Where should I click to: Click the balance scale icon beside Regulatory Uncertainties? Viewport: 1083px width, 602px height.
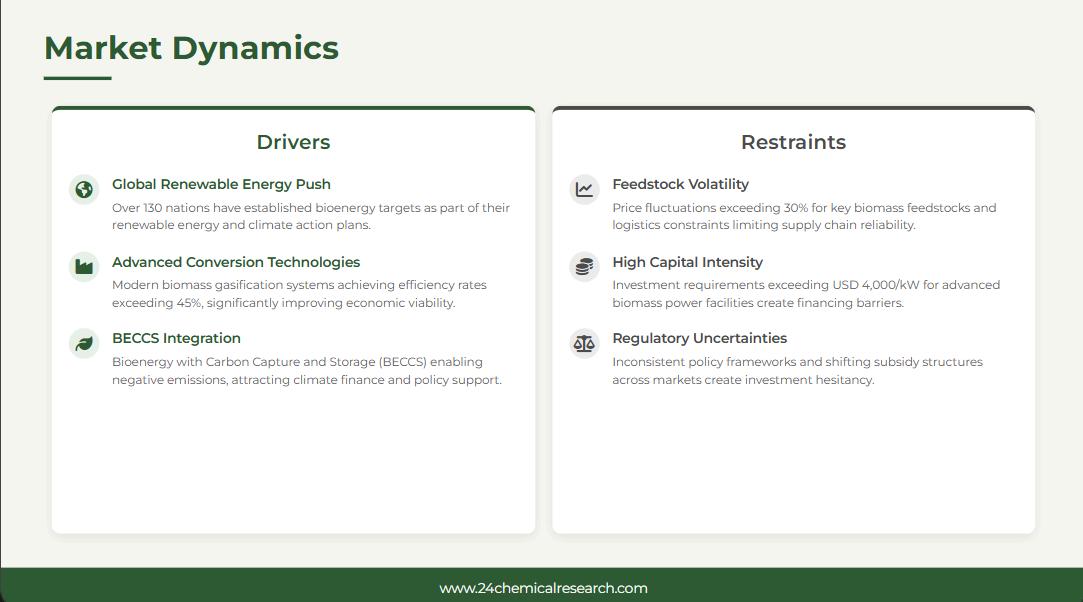[584, 343]
